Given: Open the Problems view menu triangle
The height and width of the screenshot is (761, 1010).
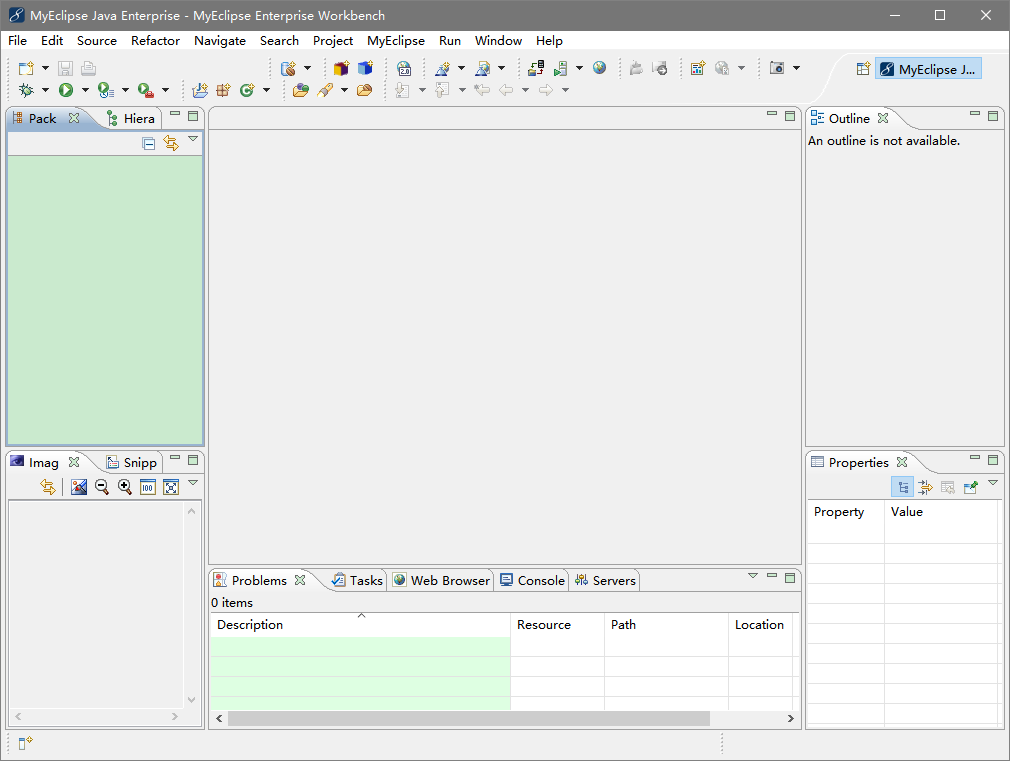Looking at the screenshot, I should [753, 576].
